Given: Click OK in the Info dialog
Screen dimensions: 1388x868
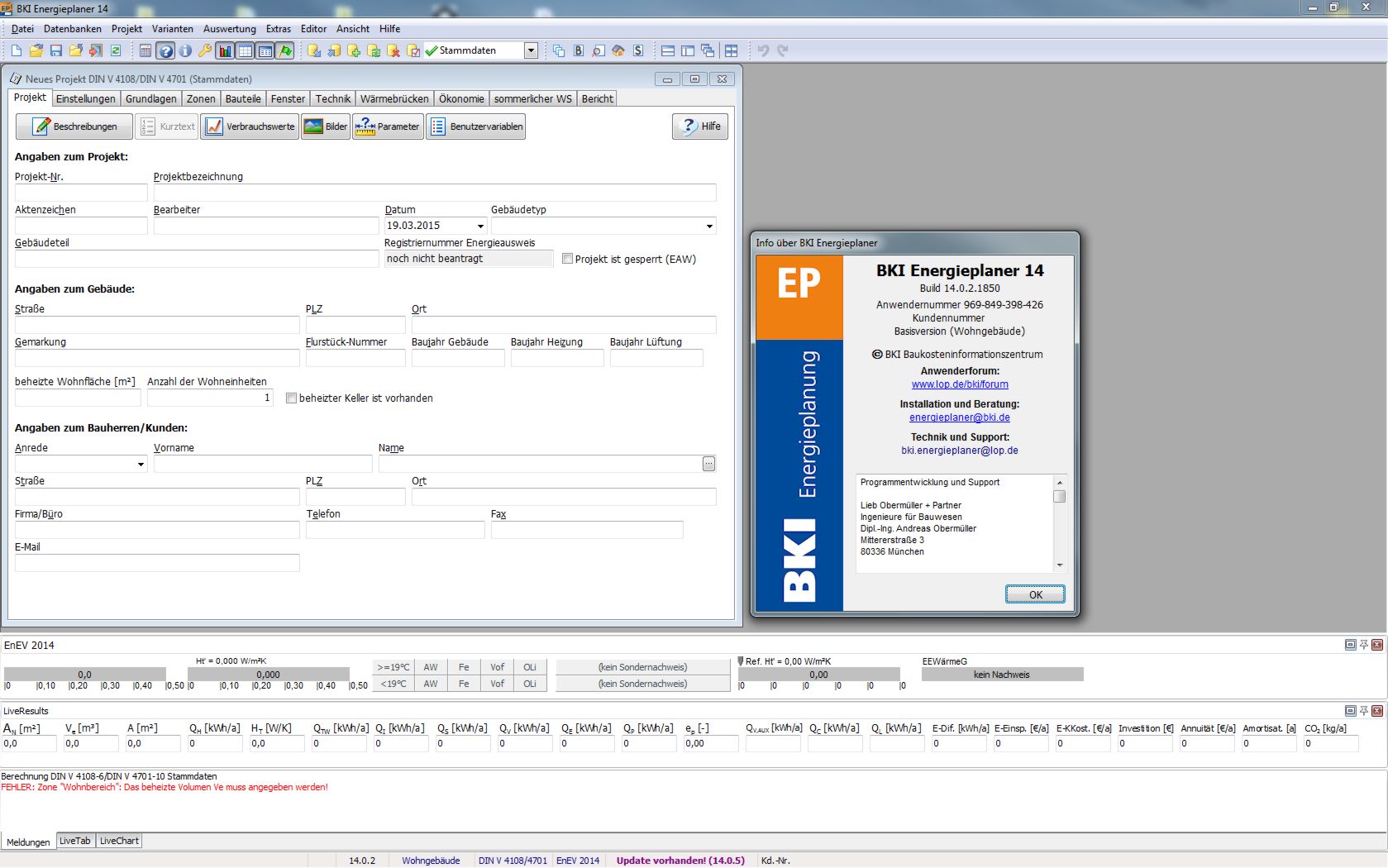Looking at the screenshot, I should [x=1035, y=594].
